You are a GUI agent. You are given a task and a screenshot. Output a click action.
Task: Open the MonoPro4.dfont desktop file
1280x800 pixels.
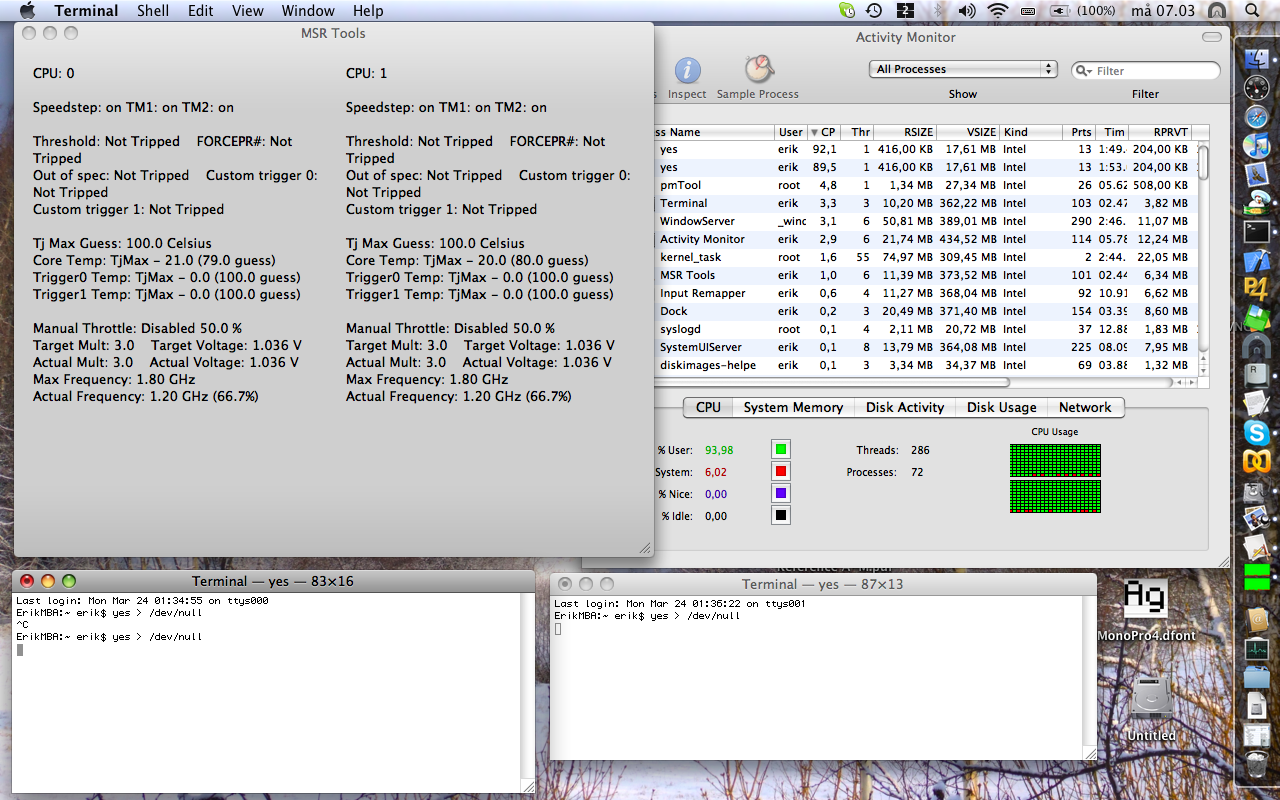(x=1146, y=610)
